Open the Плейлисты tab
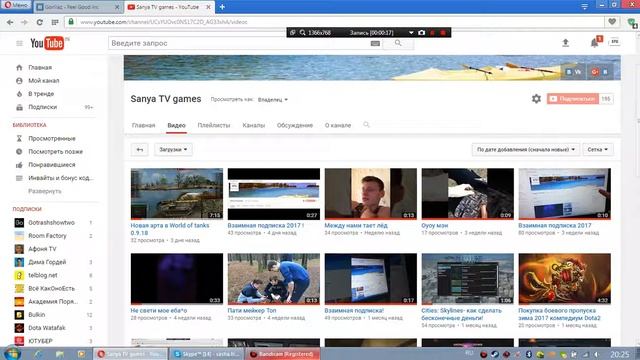The height and width of the screenshot is (360, 640). click(214, 125)
